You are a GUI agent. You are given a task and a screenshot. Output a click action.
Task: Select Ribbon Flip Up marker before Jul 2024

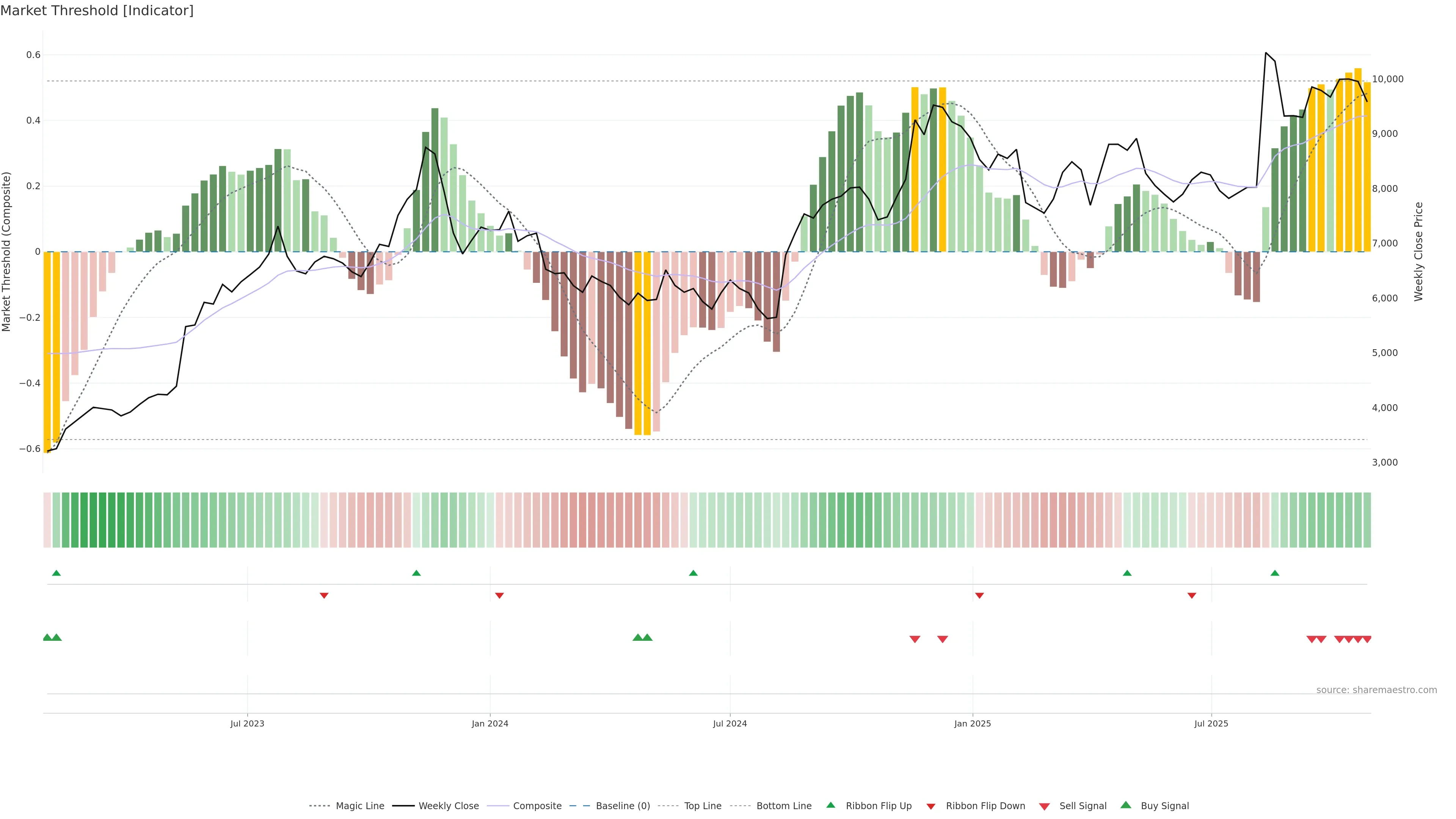tap(693, 573)
